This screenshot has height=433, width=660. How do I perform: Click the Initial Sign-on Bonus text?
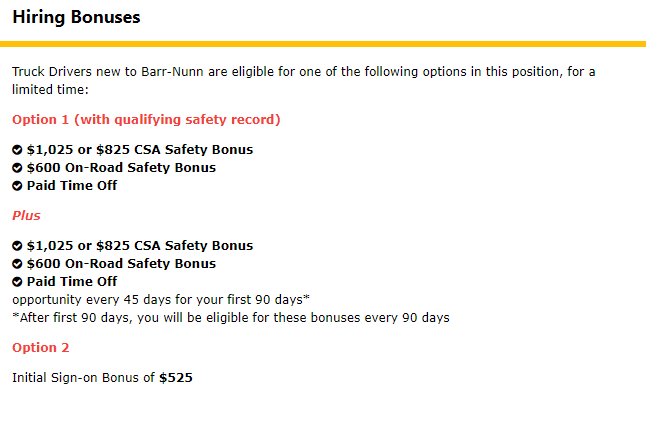coord(85,378)
